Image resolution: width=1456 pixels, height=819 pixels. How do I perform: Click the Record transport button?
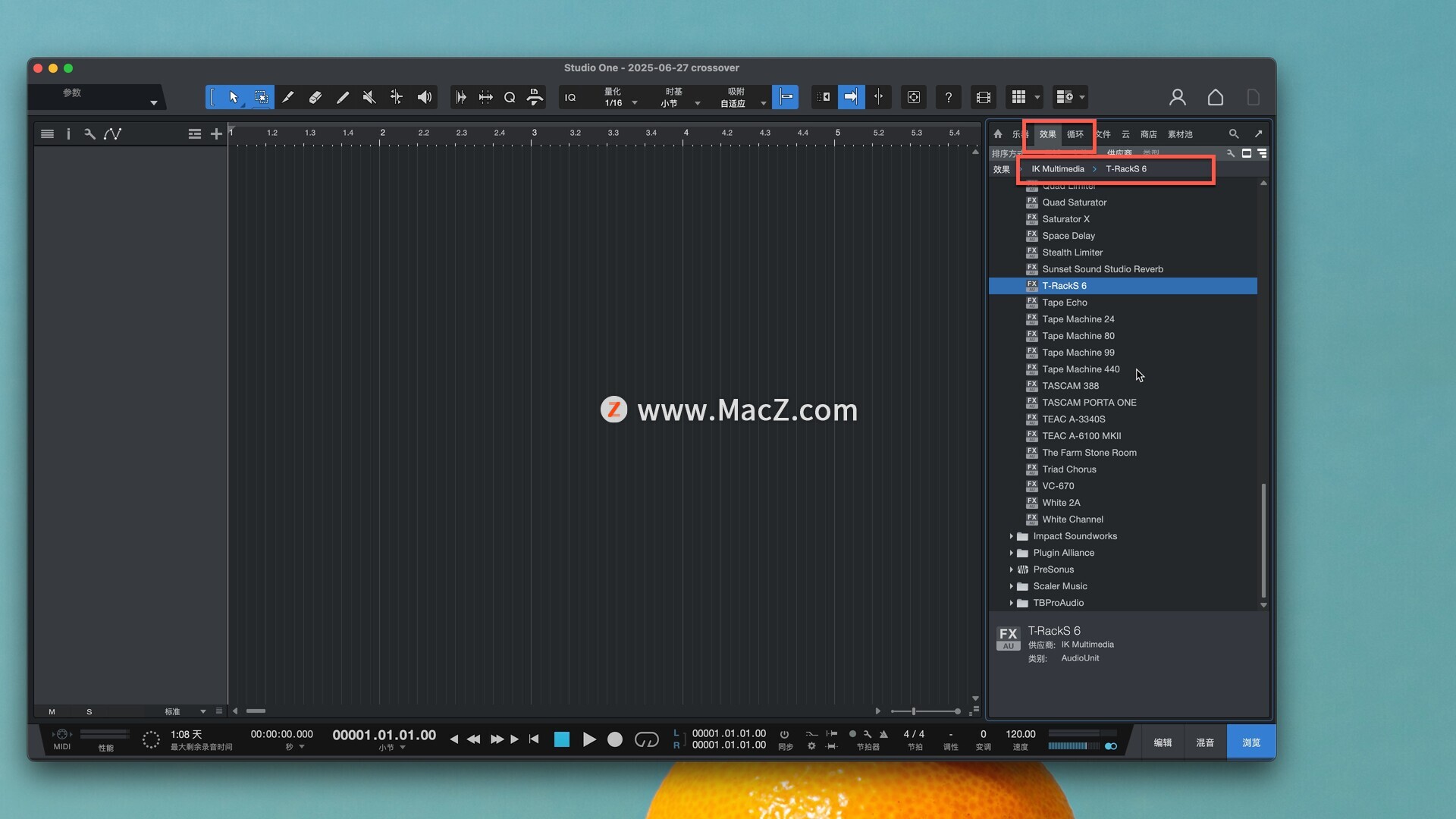[x=615, y=739]
